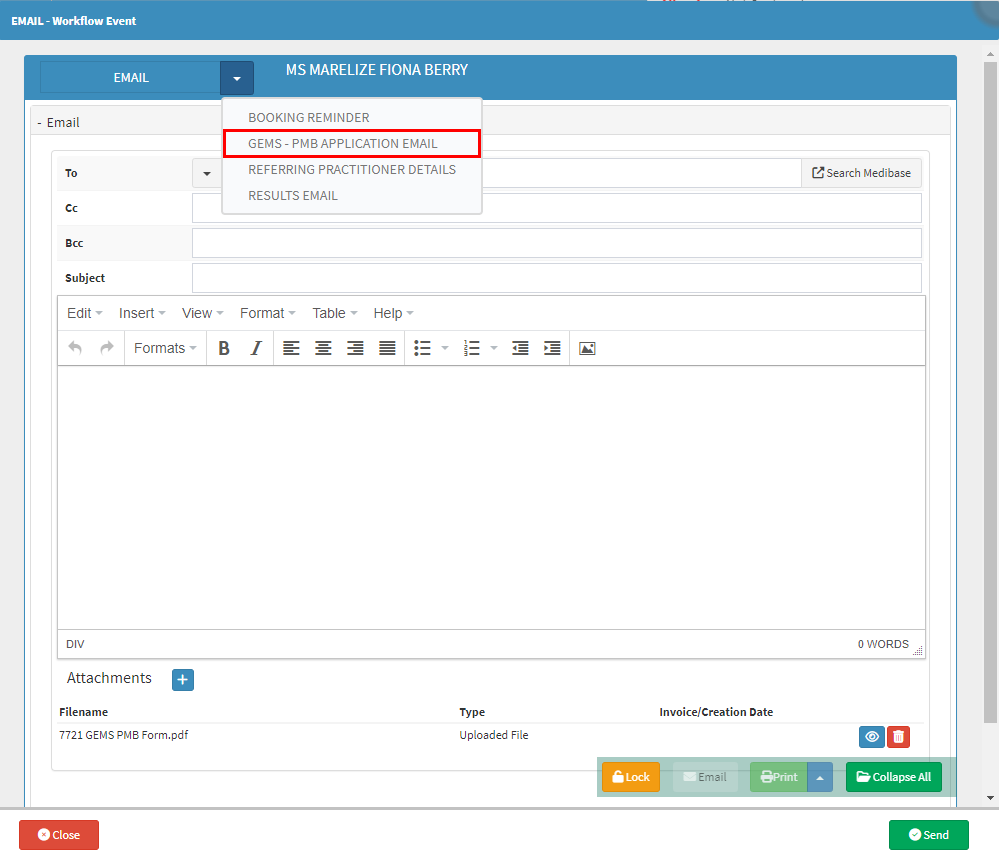
Task: Click the bulleted list icon
Action: 422,348
